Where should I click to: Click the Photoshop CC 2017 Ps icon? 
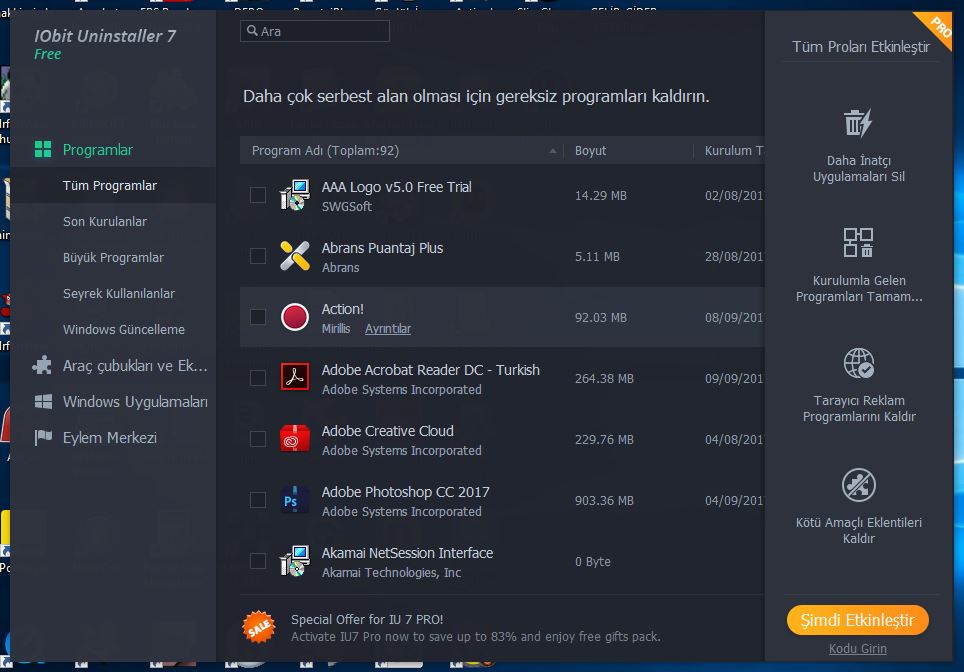tap(294, 500)
